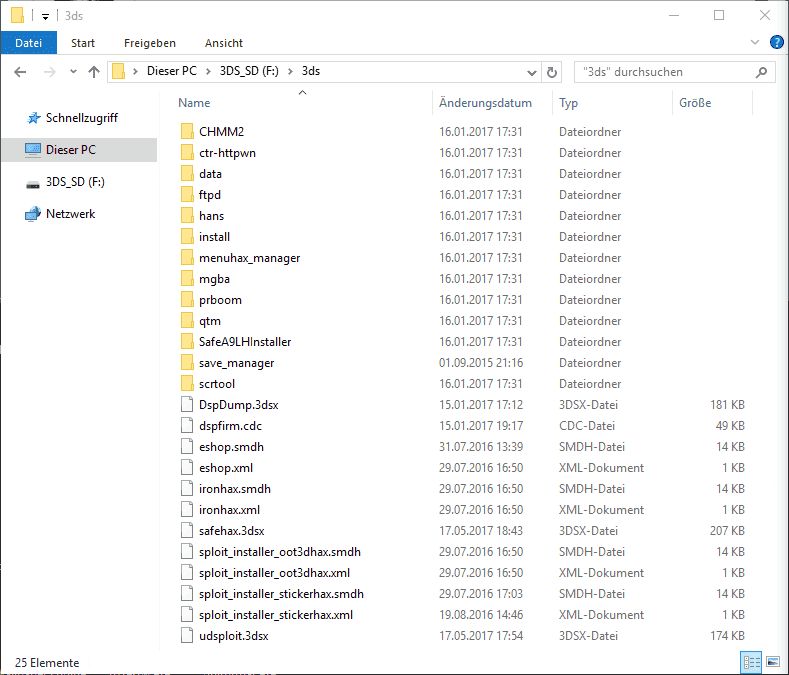Screen dimensions: 789x675
Task: Expand the chevron before Dieser PC in path
Action: [x=135, y=71]
